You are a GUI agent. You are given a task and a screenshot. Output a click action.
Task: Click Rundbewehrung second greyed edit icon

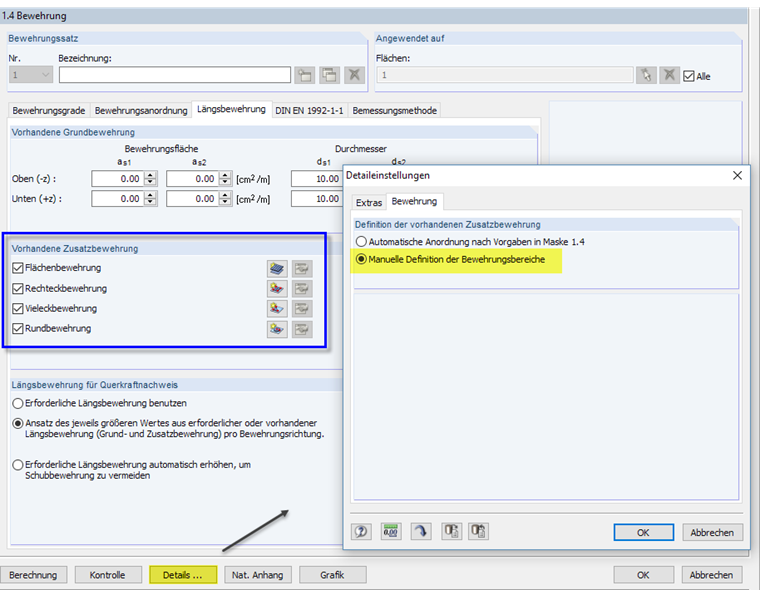pyautogui.click(x=302, y=329)
